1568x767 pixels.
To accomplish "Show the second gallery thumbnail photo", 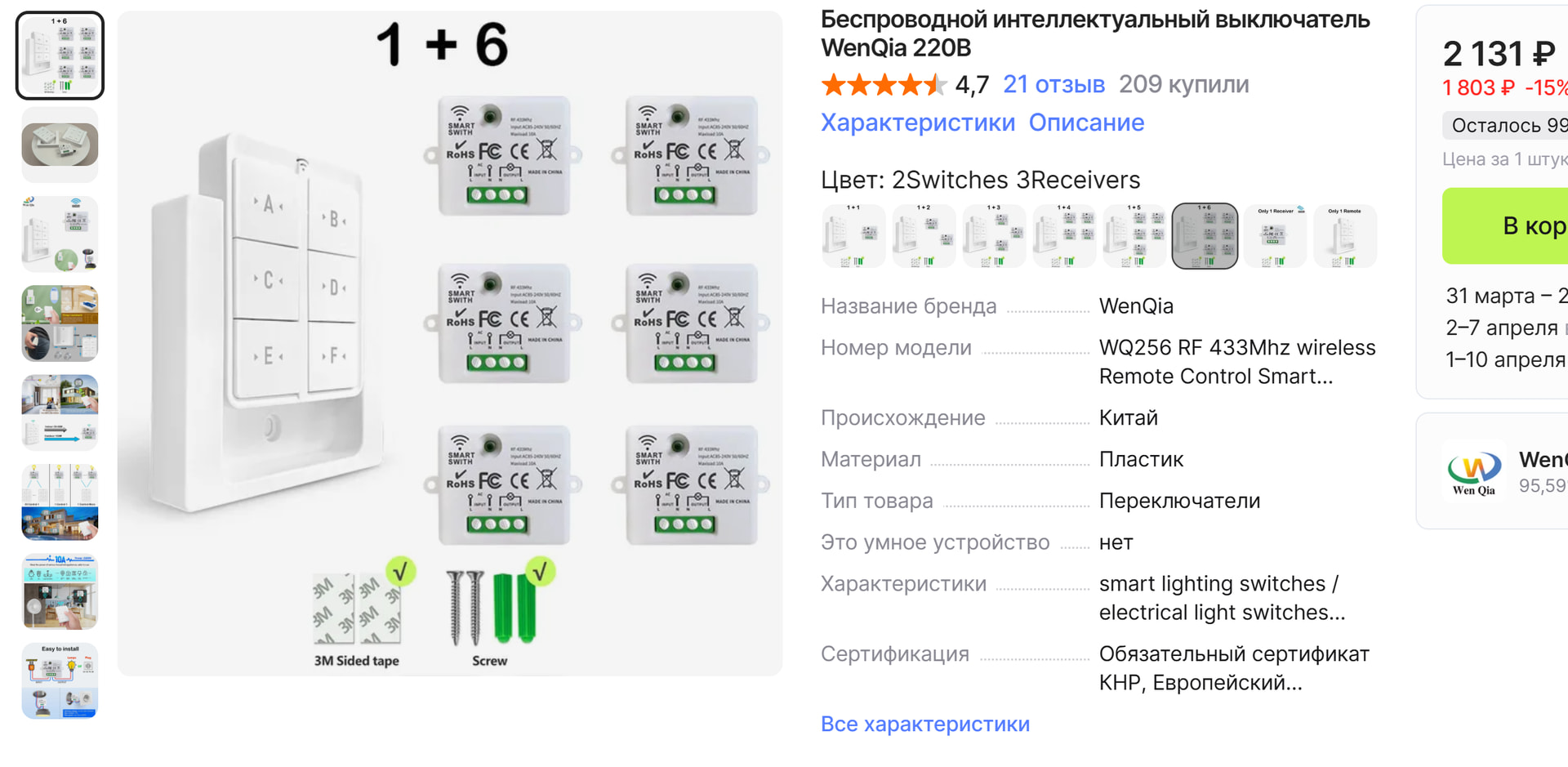I will tap(60, 145).
